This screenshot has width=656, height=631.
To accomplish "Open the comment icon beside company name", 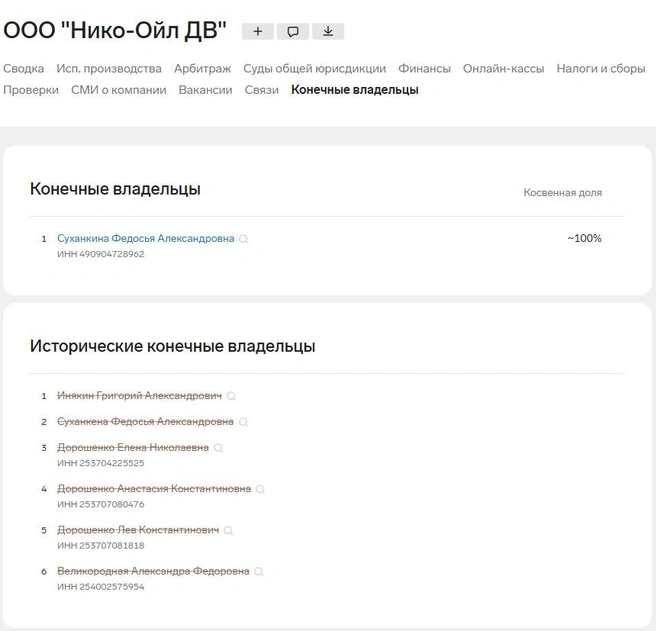I will click(x=293, y=31).
